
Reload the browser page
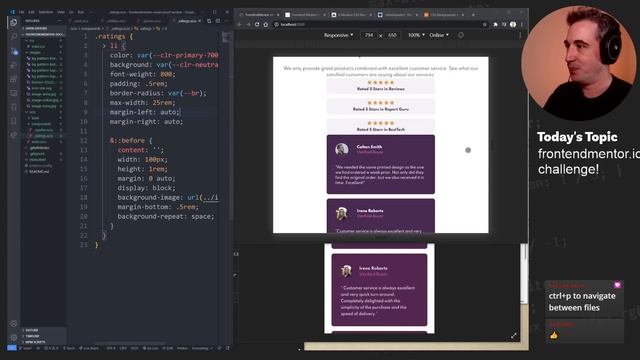[x=257, y=24]
